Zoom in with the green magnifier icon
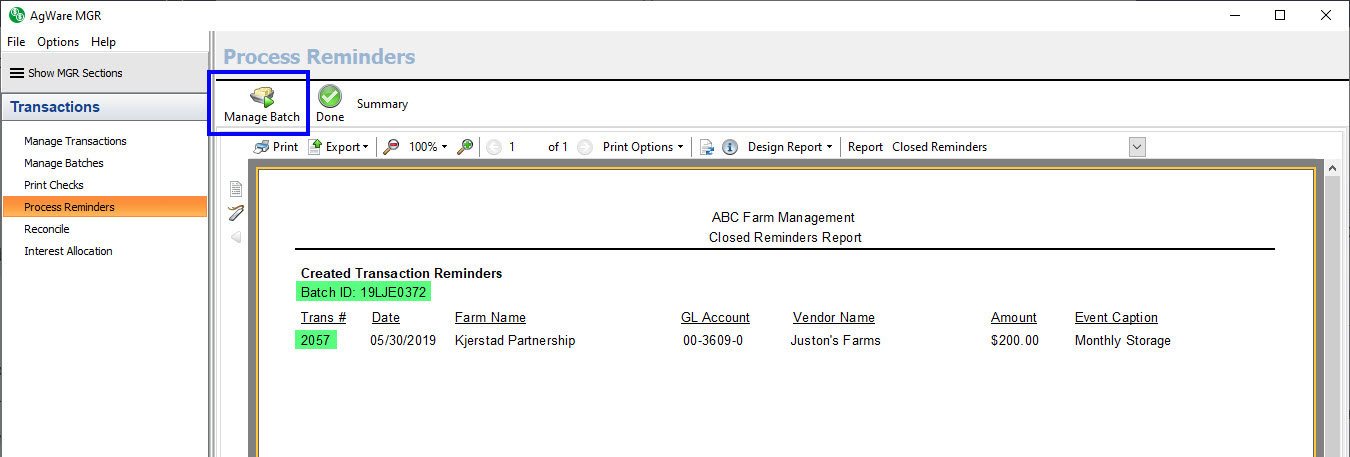This screenshot has height=457, width=1350. tap(465, 147)
